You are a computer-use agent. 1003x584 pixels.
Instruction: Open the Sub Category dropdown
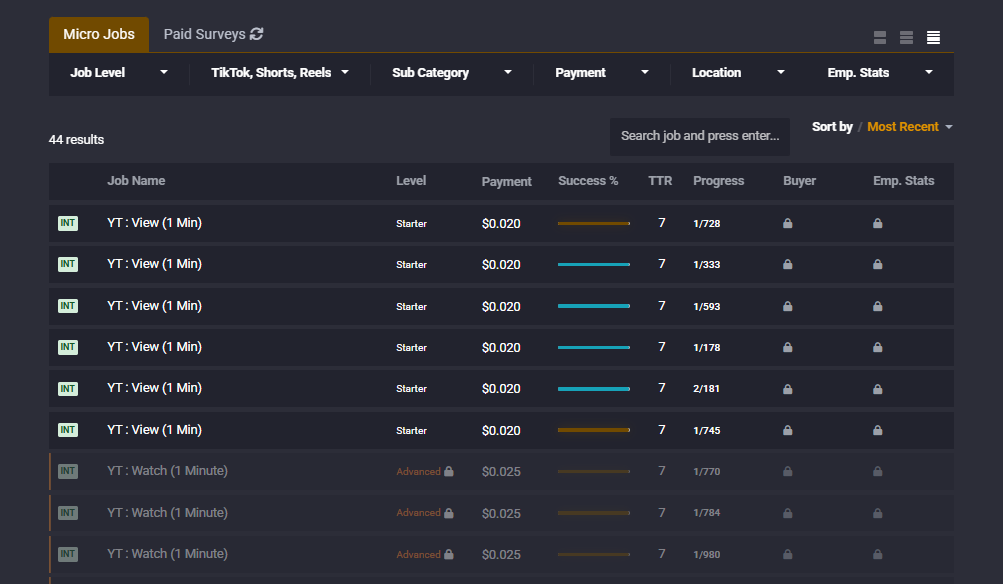(x=451, y=73)
